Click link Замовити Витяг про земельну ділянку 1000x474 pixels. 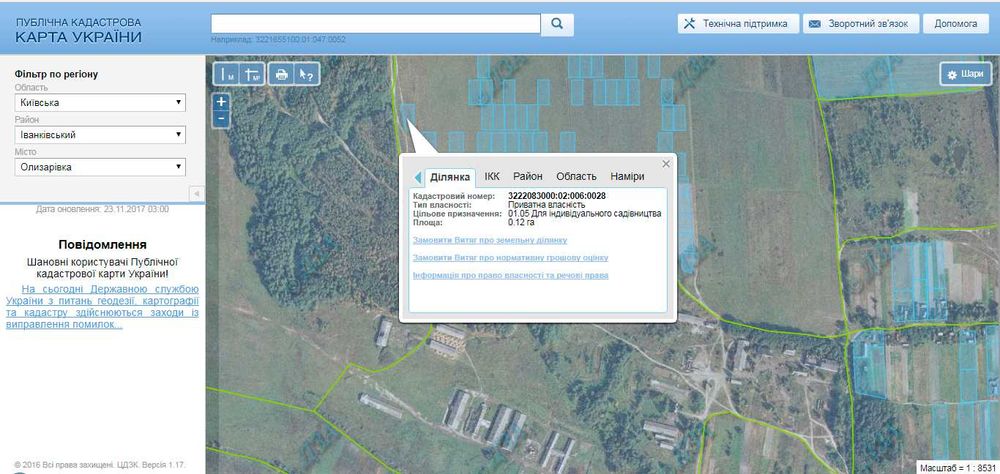(490, 241)
